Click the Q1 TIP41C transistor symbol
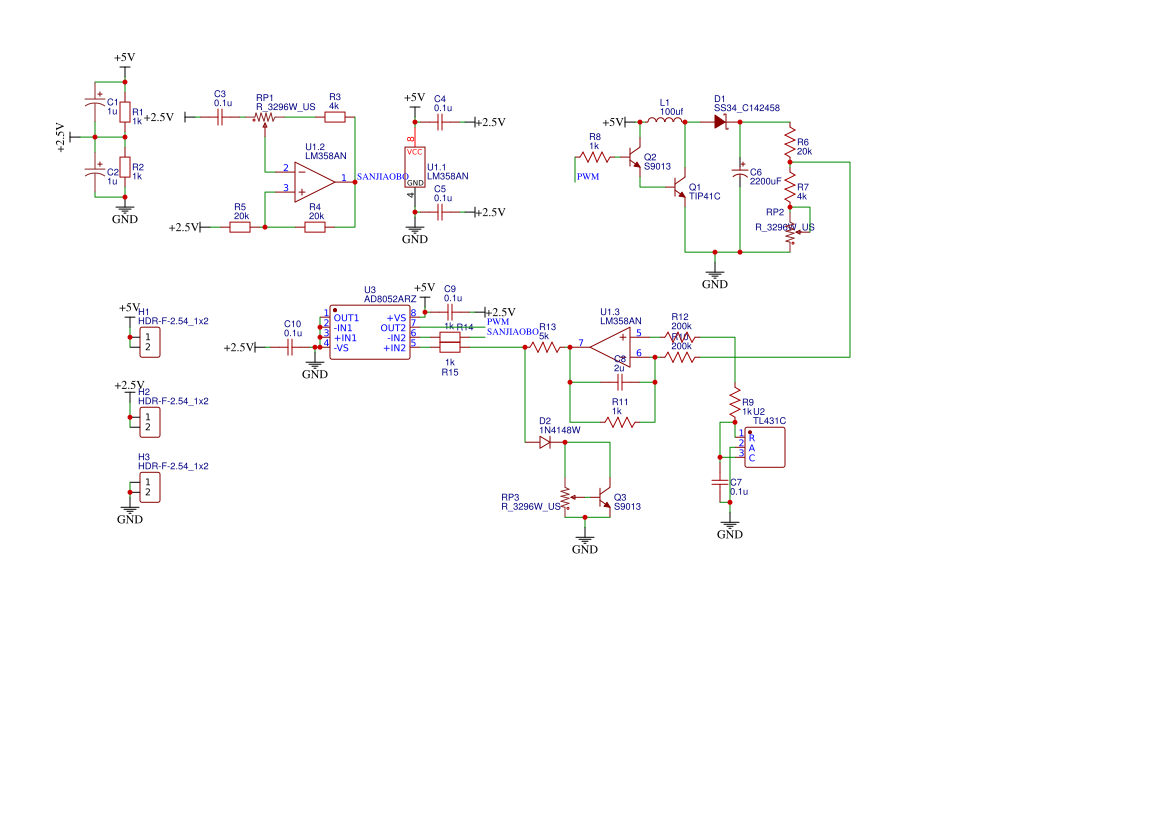The image size is (1169, 828). (x=679, y=187)
